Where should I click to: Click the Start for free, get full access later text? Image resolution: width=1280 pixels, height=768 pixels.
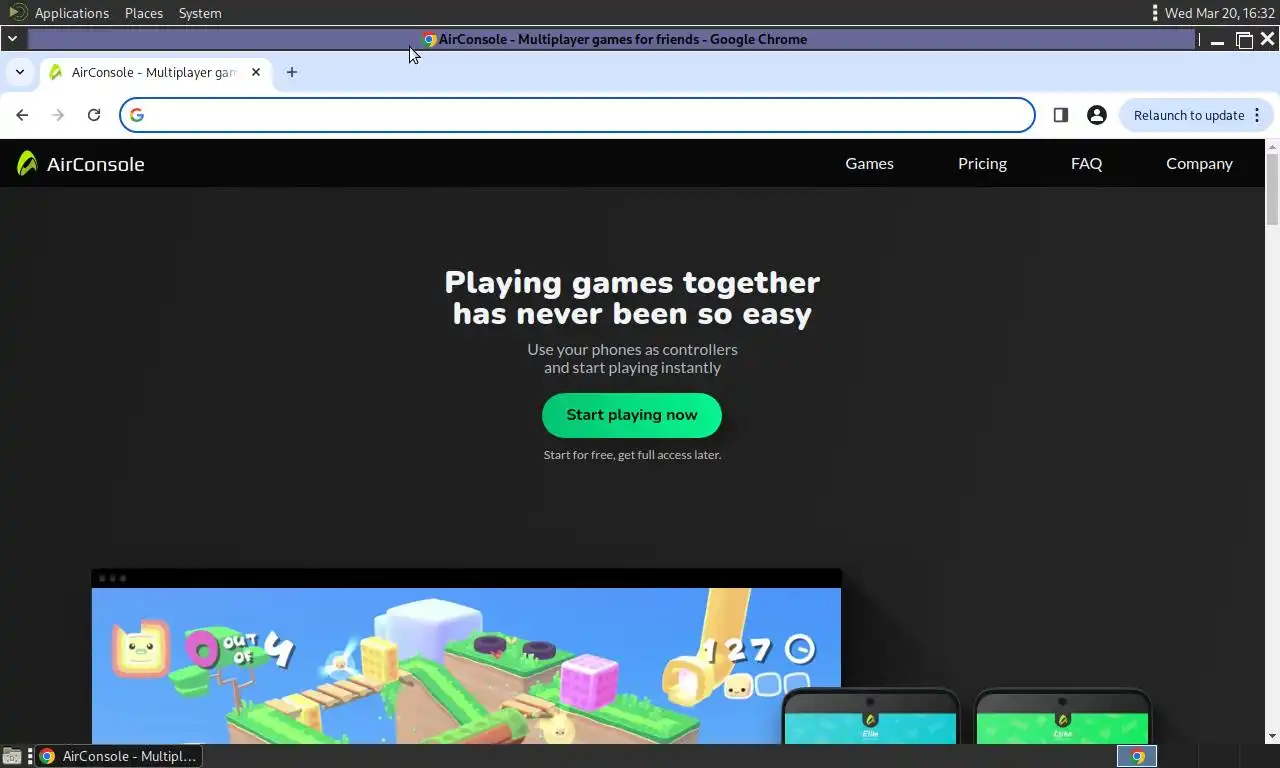click(x=632, y=455)
